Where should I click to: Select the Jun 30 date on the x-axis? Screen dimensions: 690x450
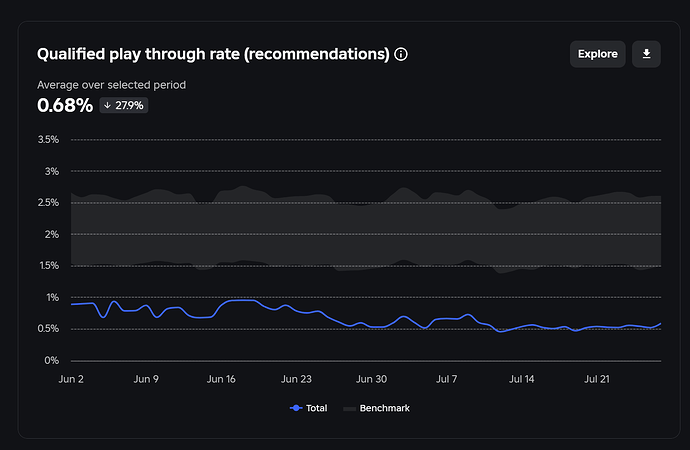pyautogui.click(x=372, y=380)
